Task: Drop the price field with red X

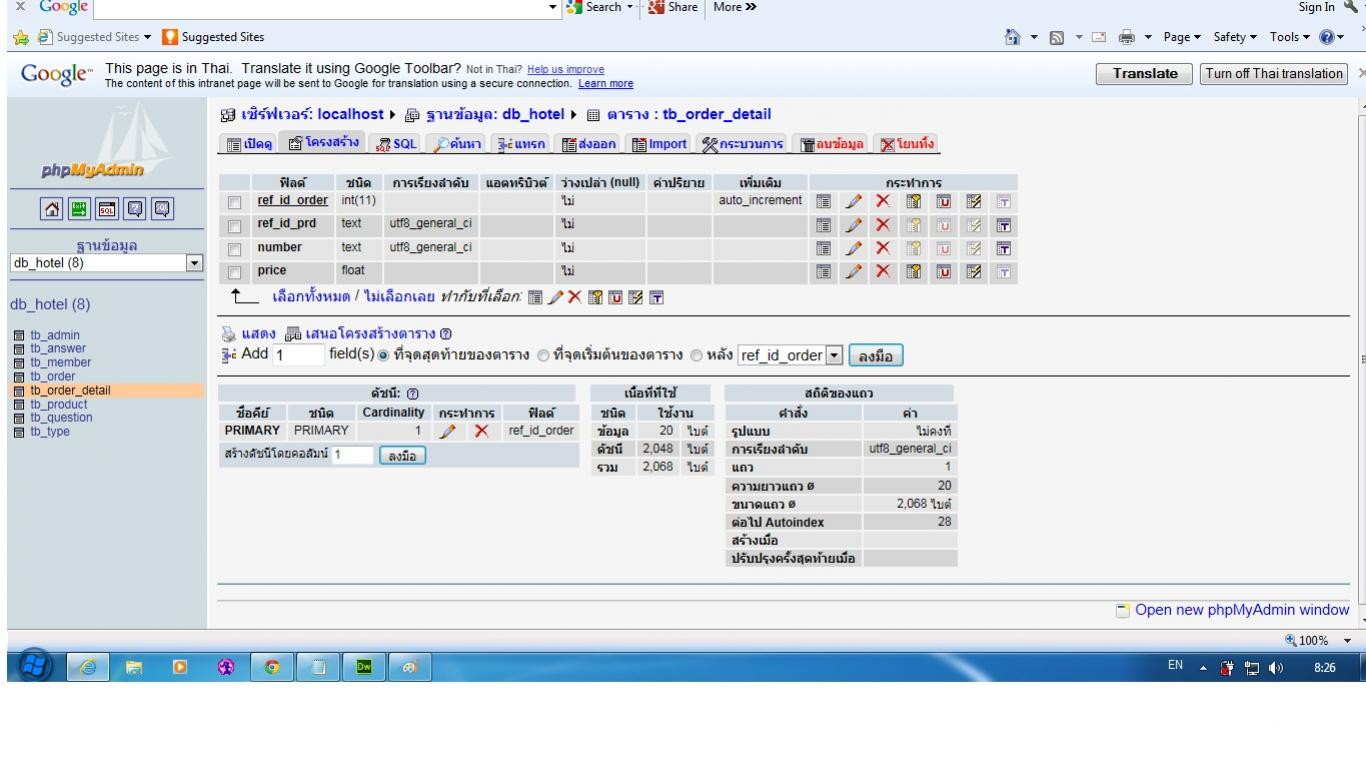Action: 883,270
